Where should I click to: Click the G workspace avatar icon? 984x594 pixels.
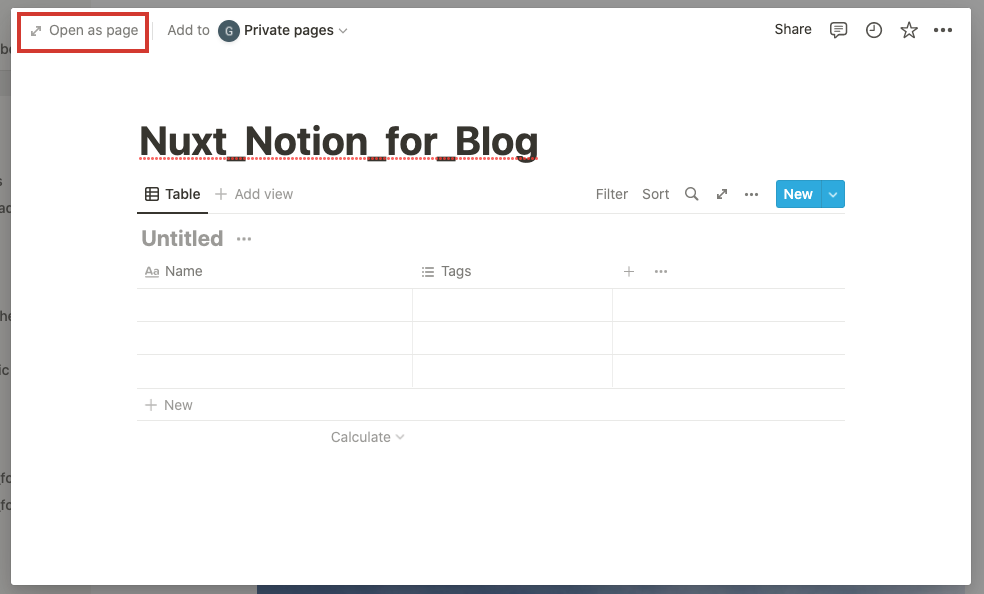[x=228, y=31]
